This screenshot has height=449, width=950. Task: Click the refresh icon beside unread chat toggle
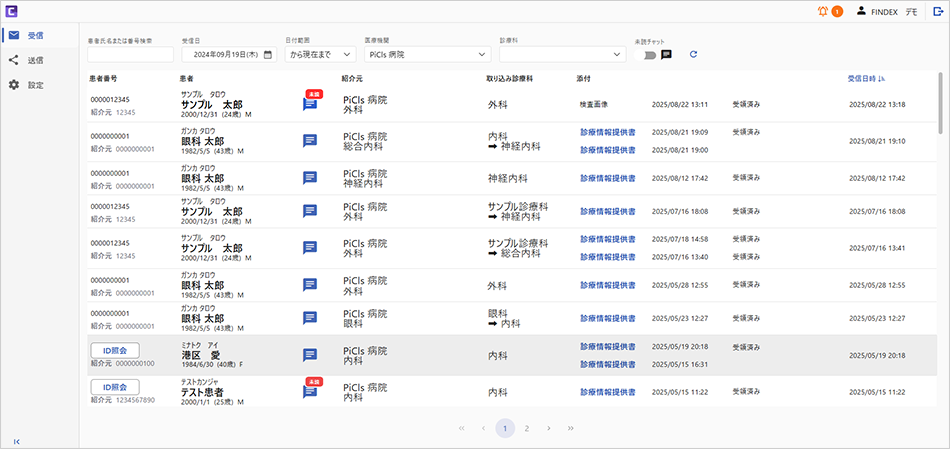693,54
